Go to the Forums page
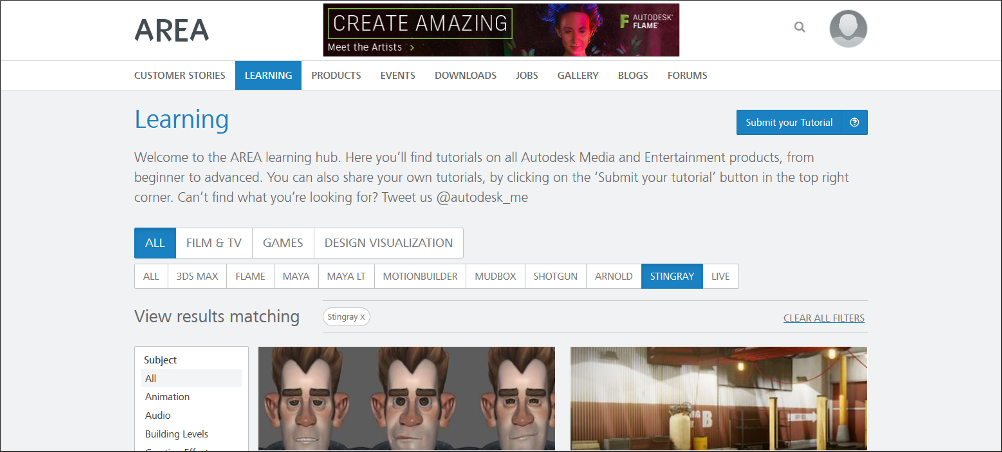Screen dimensions: 1002x452 (x=687, y=75)
